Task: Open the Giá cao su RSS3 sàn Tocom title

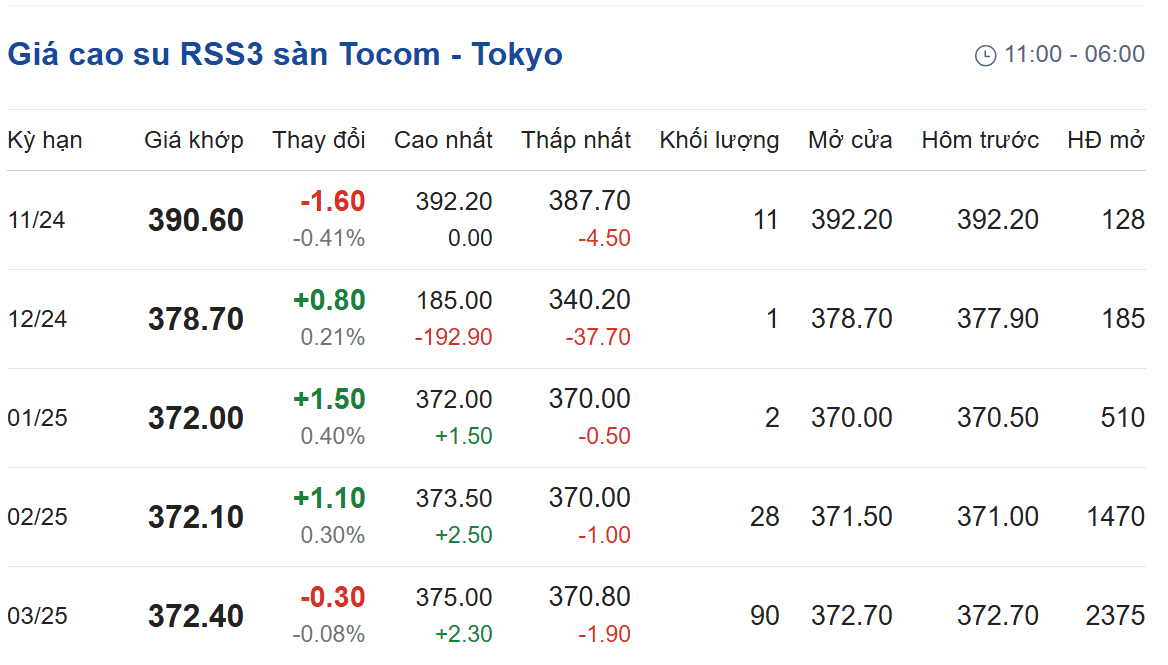Action: click(x=285, y=54)
